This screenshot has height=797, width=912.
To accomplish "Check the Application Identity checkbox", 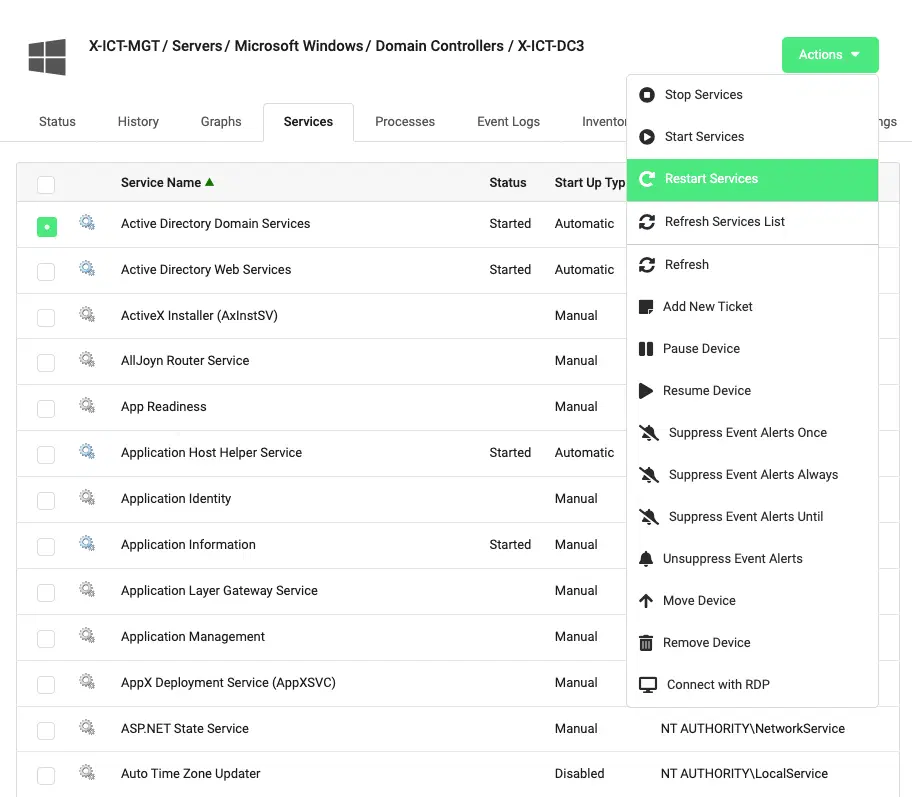I will [46, 501].
